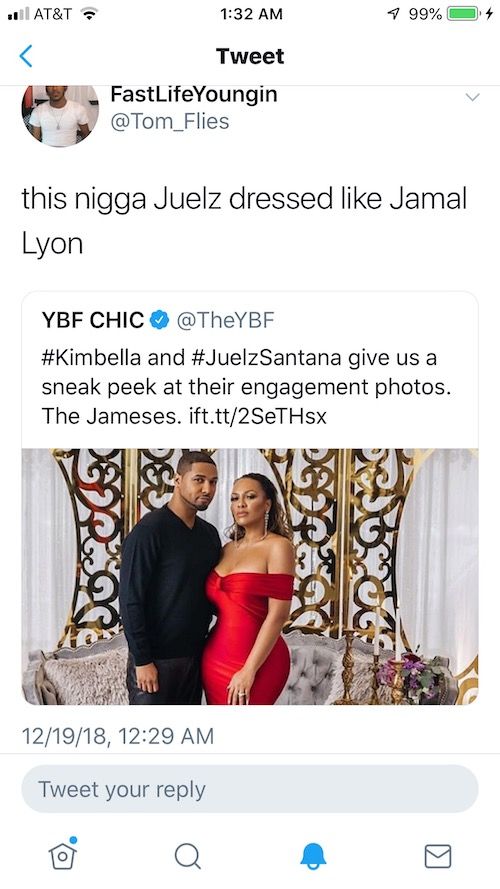Open the engagement photo in the quoted tweet
This screenshot has width=500, height=889.
250,577
